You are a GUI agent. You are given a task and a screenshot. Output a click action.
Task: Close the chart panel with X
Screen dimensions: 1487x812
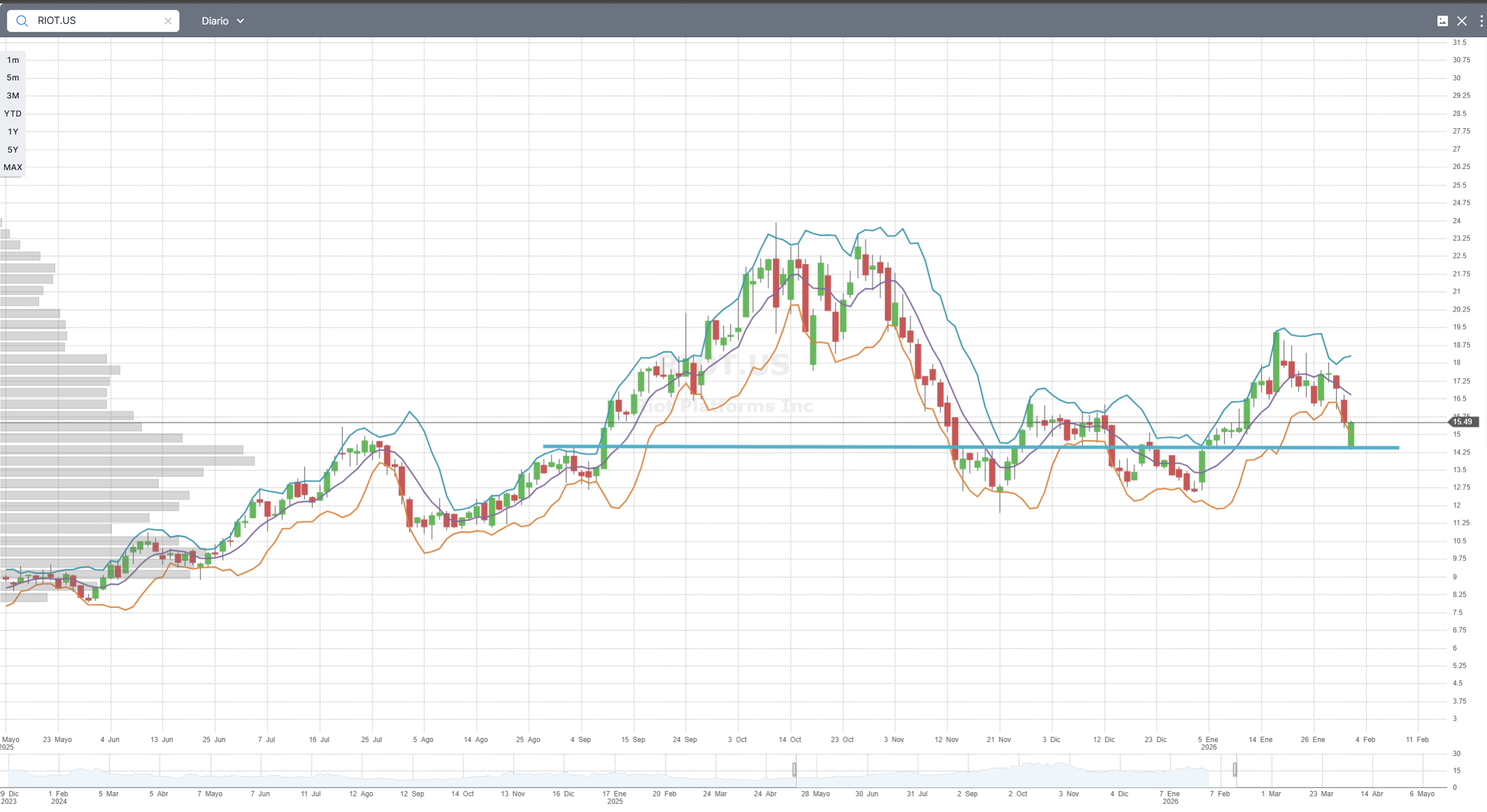[x=1461, y=21]
